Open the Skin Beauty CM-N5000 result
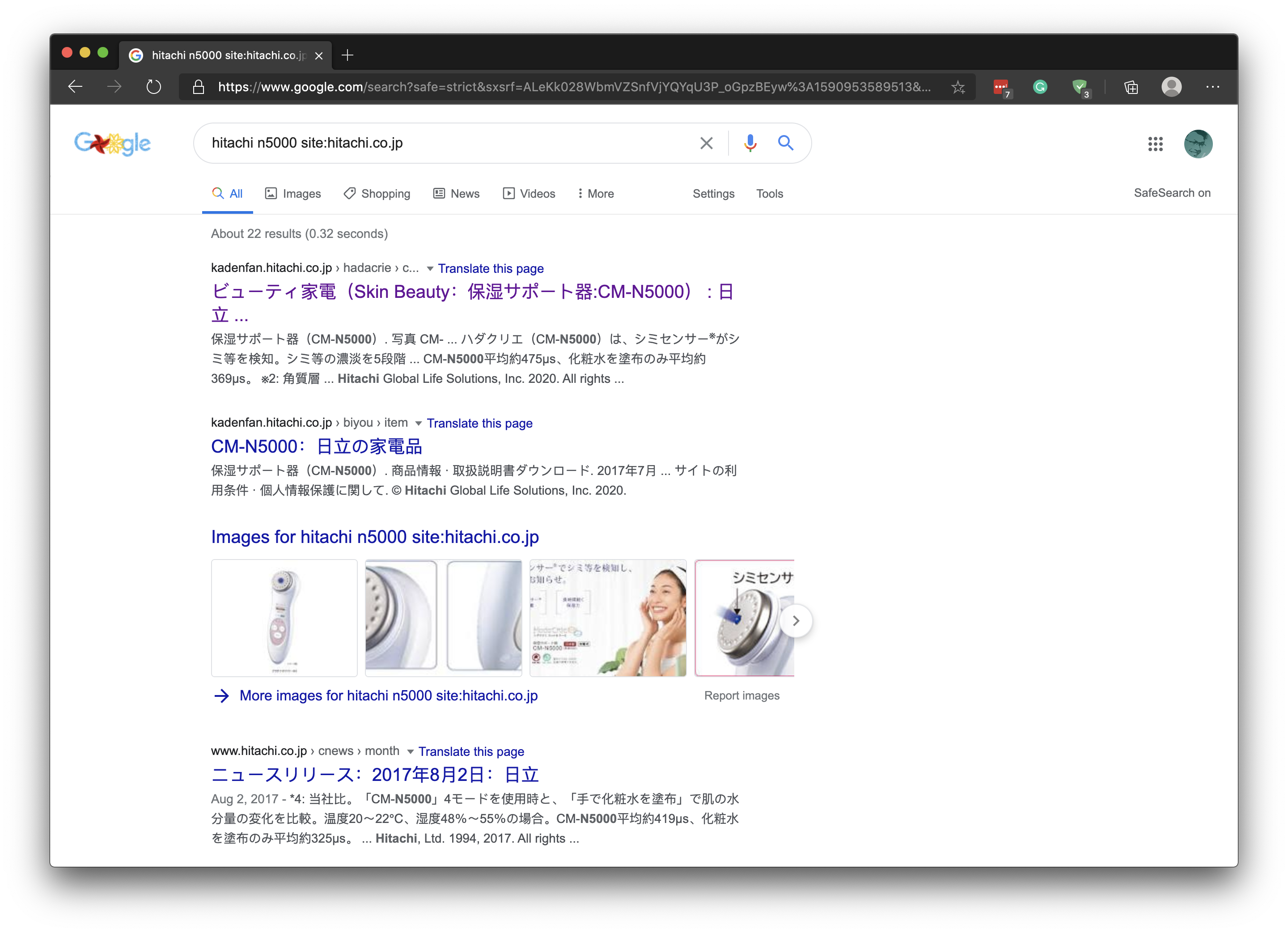Screen dimensions: 1288x933 click(x=473, y=303)
